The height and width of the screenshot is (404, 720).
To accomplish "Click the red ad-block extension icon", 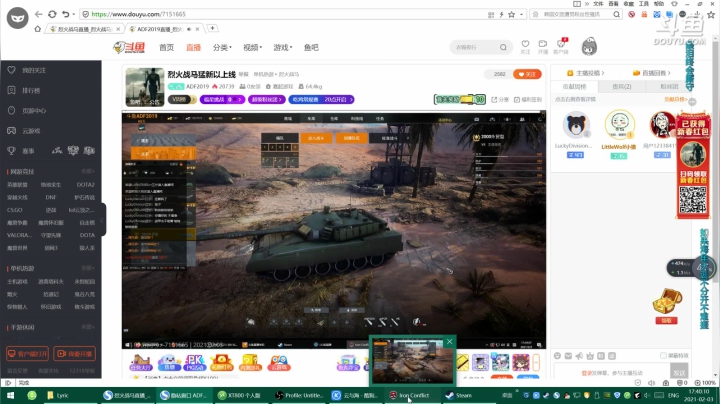I will (632, 14).
